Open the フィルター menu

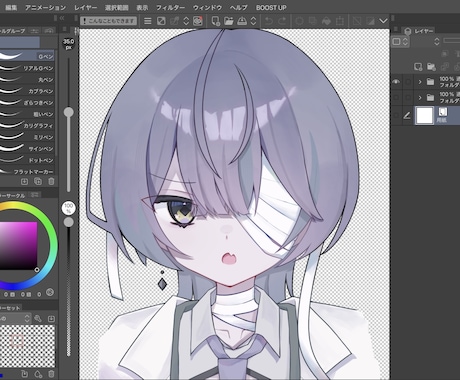click(x=170, y=7)
